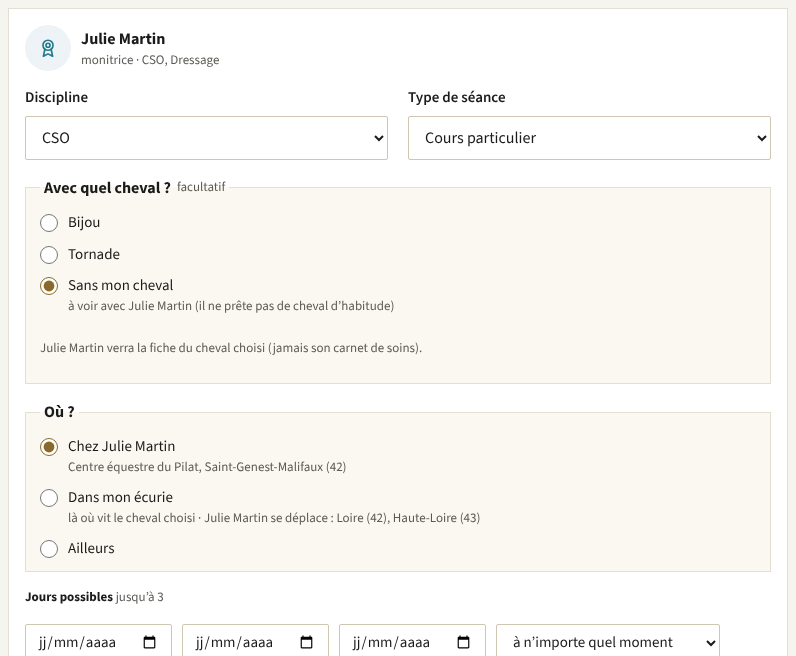The width and height of the screenshot is (796, 656).
Task: Open calendar picker on first date field
Action: 149,642
